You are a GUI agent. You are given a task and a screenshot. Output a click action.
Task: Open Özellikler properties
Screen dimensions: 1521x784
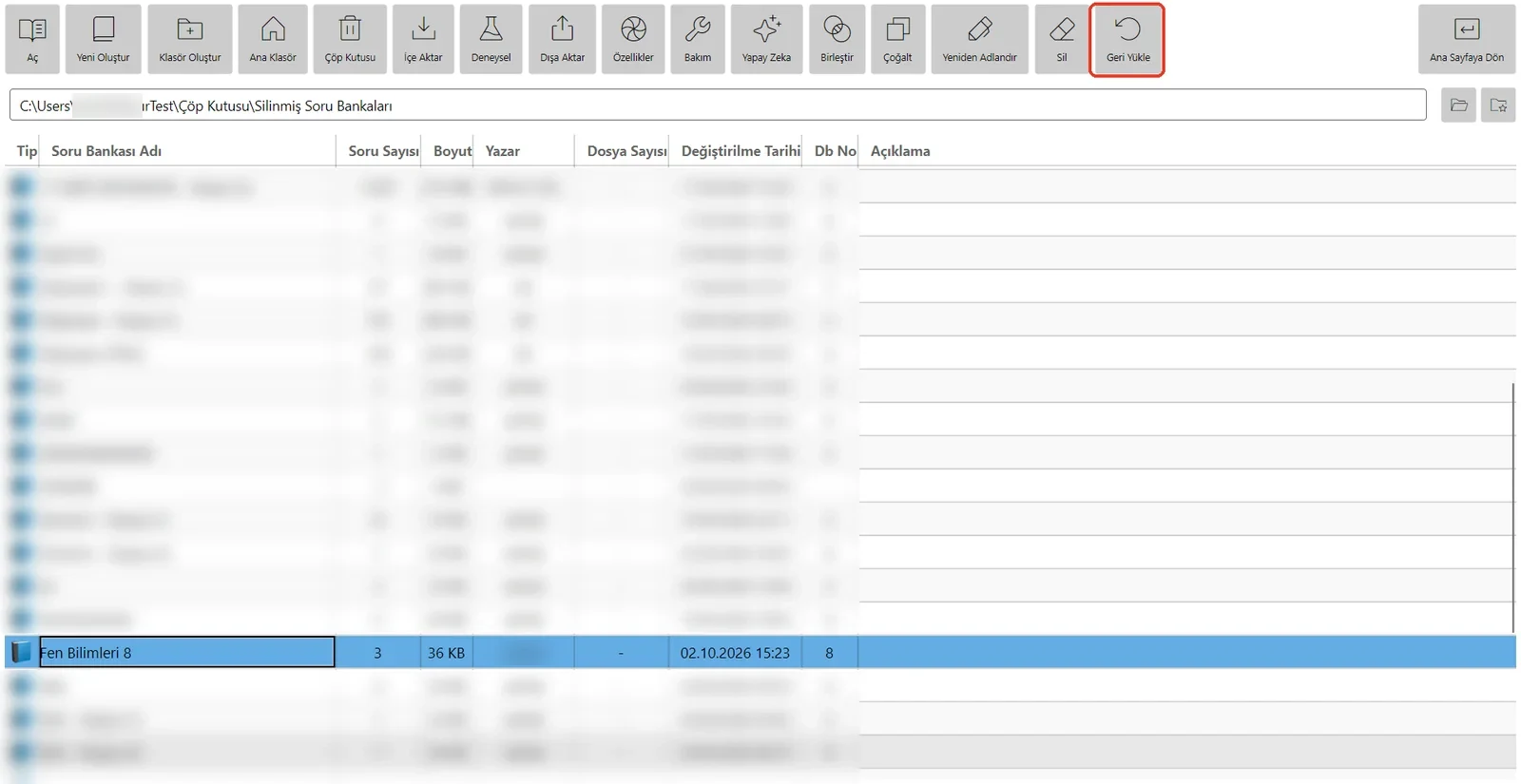click(x=633, y=39)
